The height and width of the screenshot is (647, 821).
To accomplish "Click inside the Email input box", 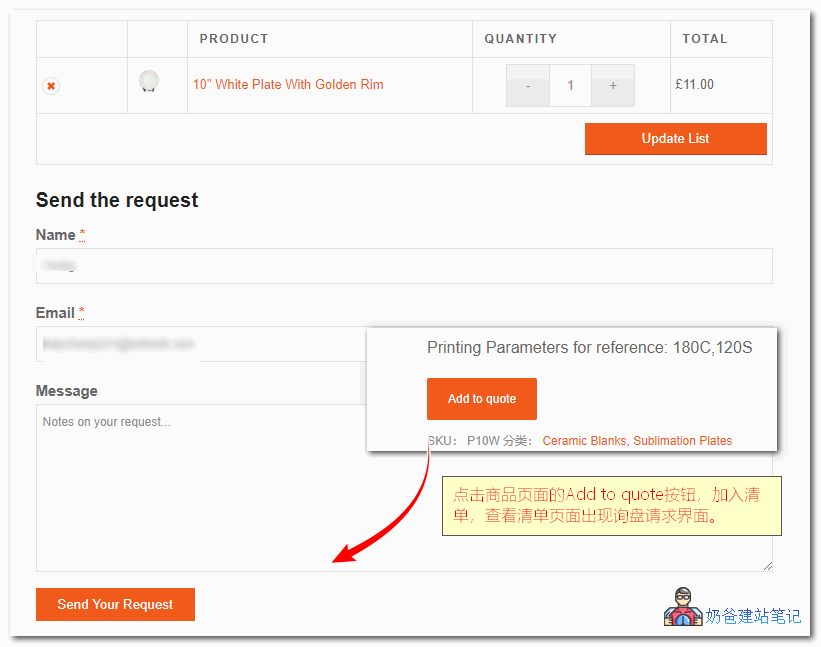I will coord(200,343).
